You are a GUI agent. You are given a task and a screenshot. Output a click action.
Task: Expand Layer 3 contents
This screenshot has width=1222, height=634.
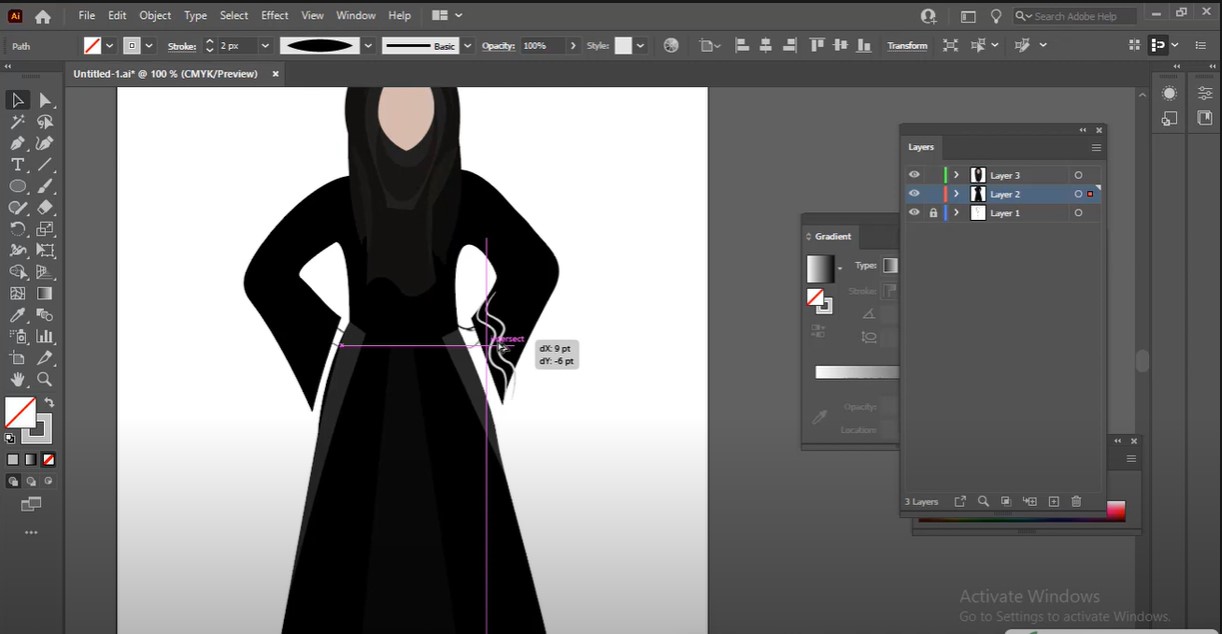(957, 175)
